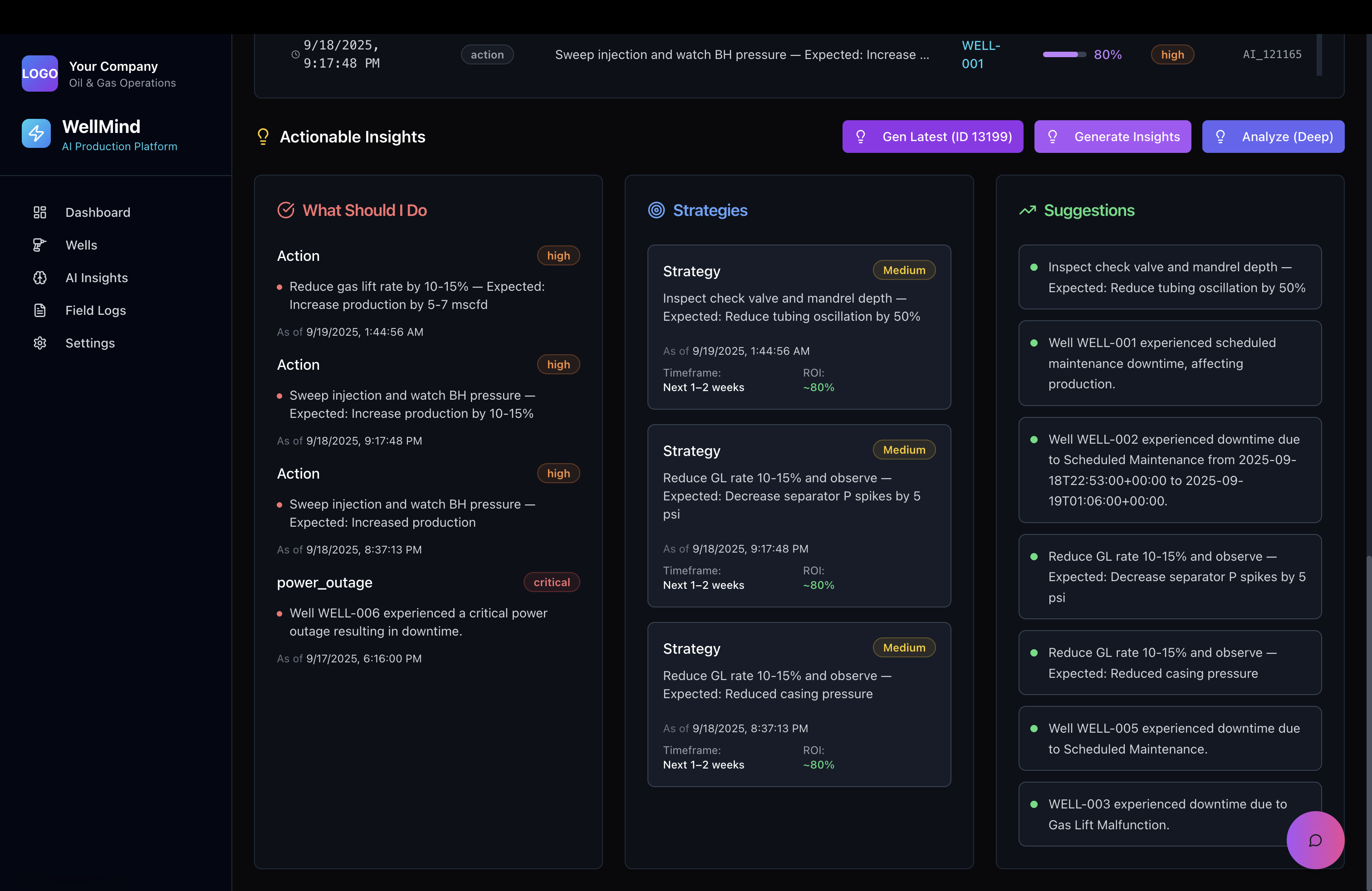1372x891 pixels.
Task: Click the Strategies target icon
Action: click(x=656, y=211)
